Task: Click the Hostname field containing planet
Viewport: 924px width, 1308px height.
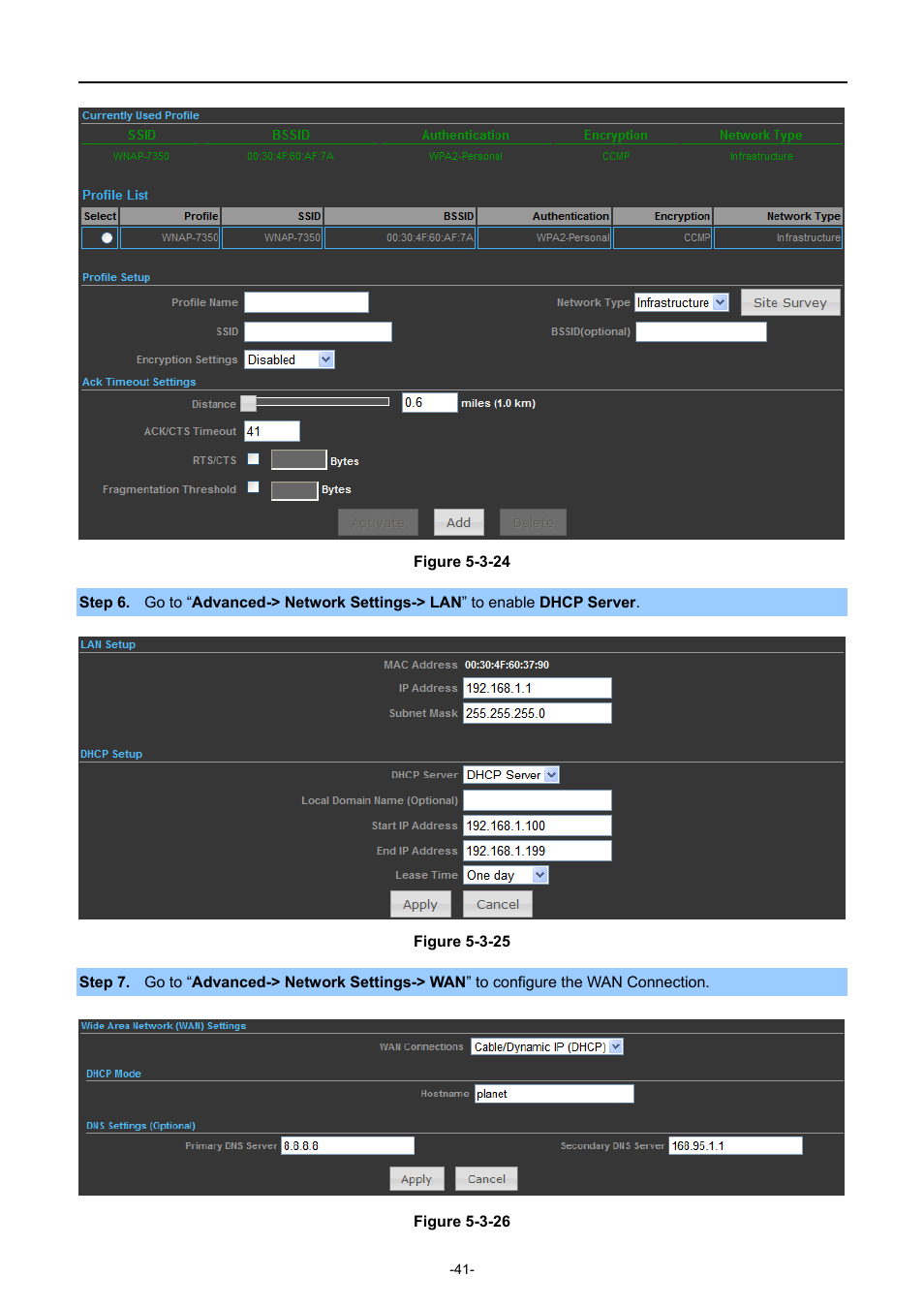Action: (x=554, y=1094)
